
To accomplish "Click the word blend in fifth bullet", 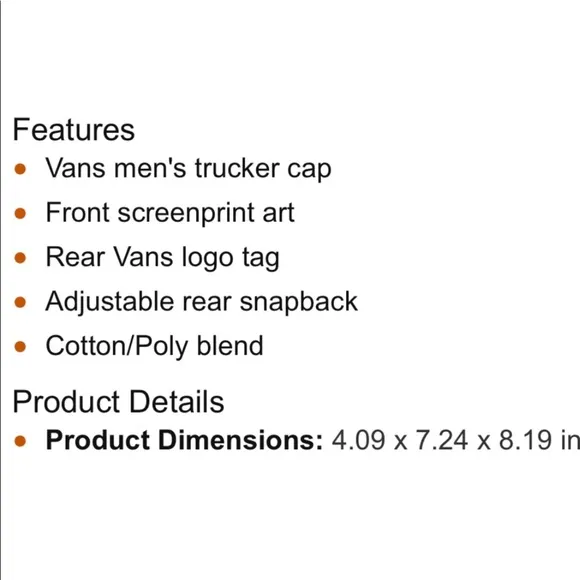I will (230, 346).
